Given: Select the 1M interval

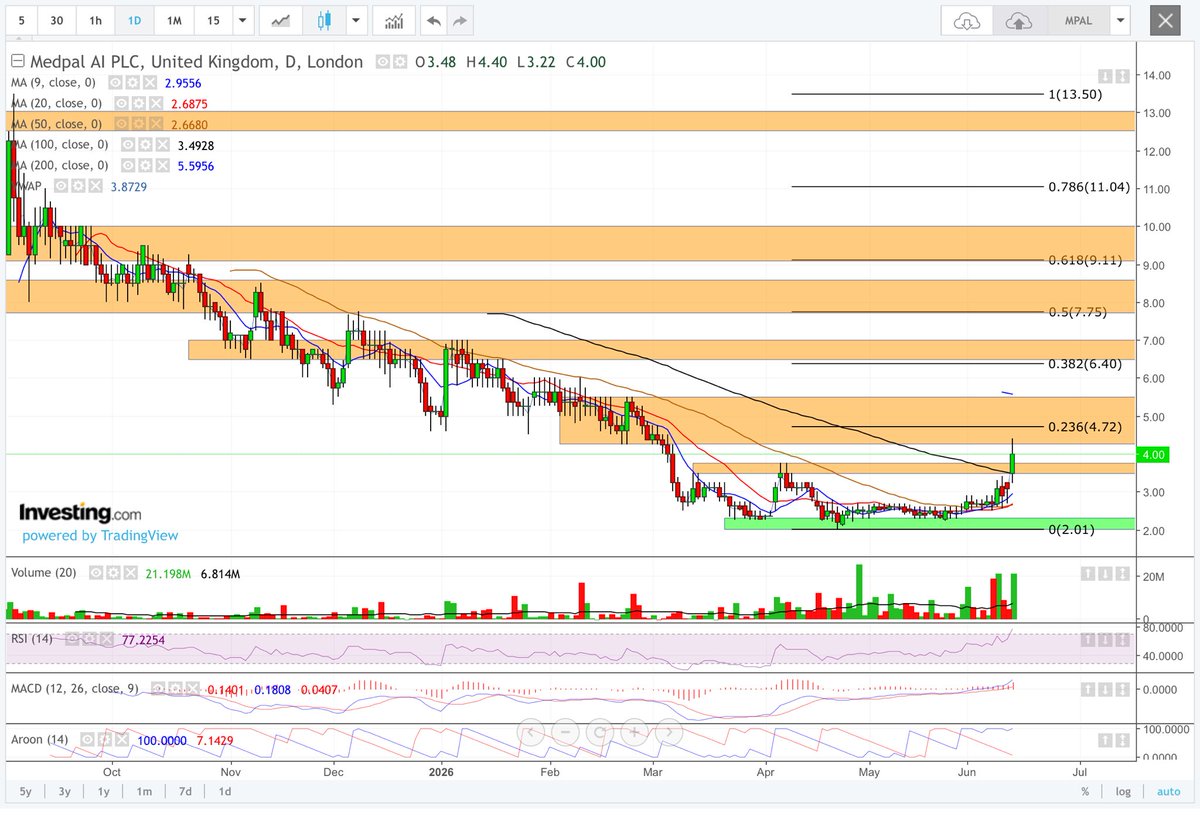Looking at the screenshot, I should 174,20.
